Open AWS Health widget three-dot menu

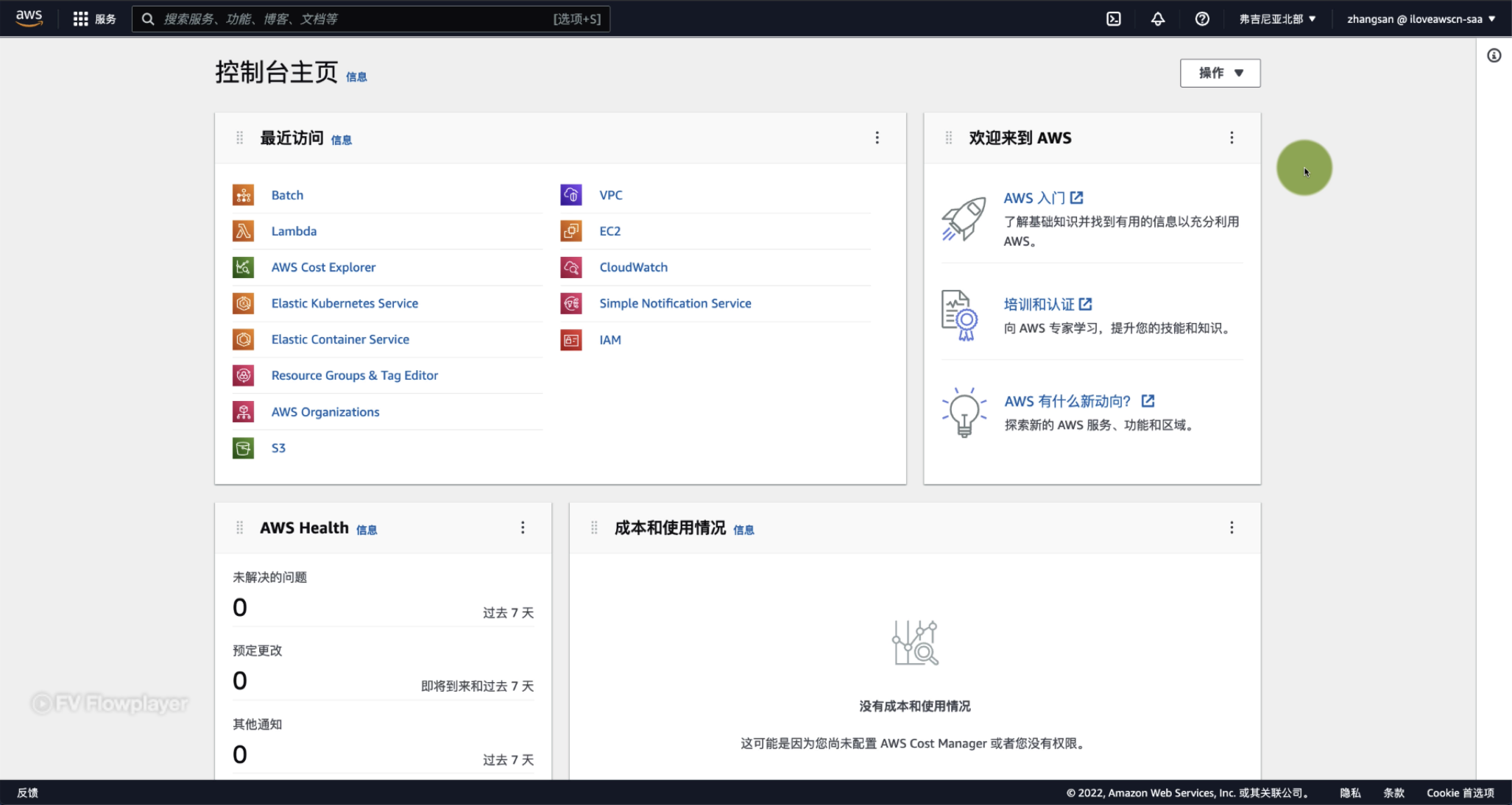[x=523, y=528]
